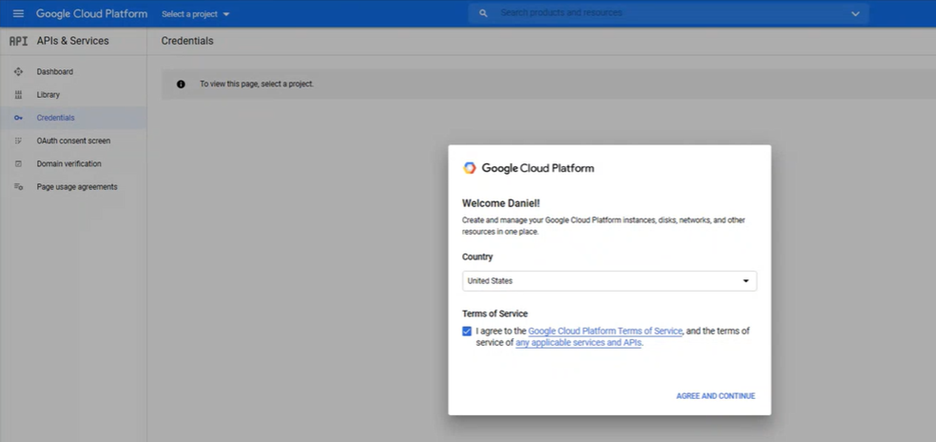The height and width of the screenshot is (442, 936).
Task: Open the hamburger navigation menu
Action: pyautogui.click(x=19, y=14)
